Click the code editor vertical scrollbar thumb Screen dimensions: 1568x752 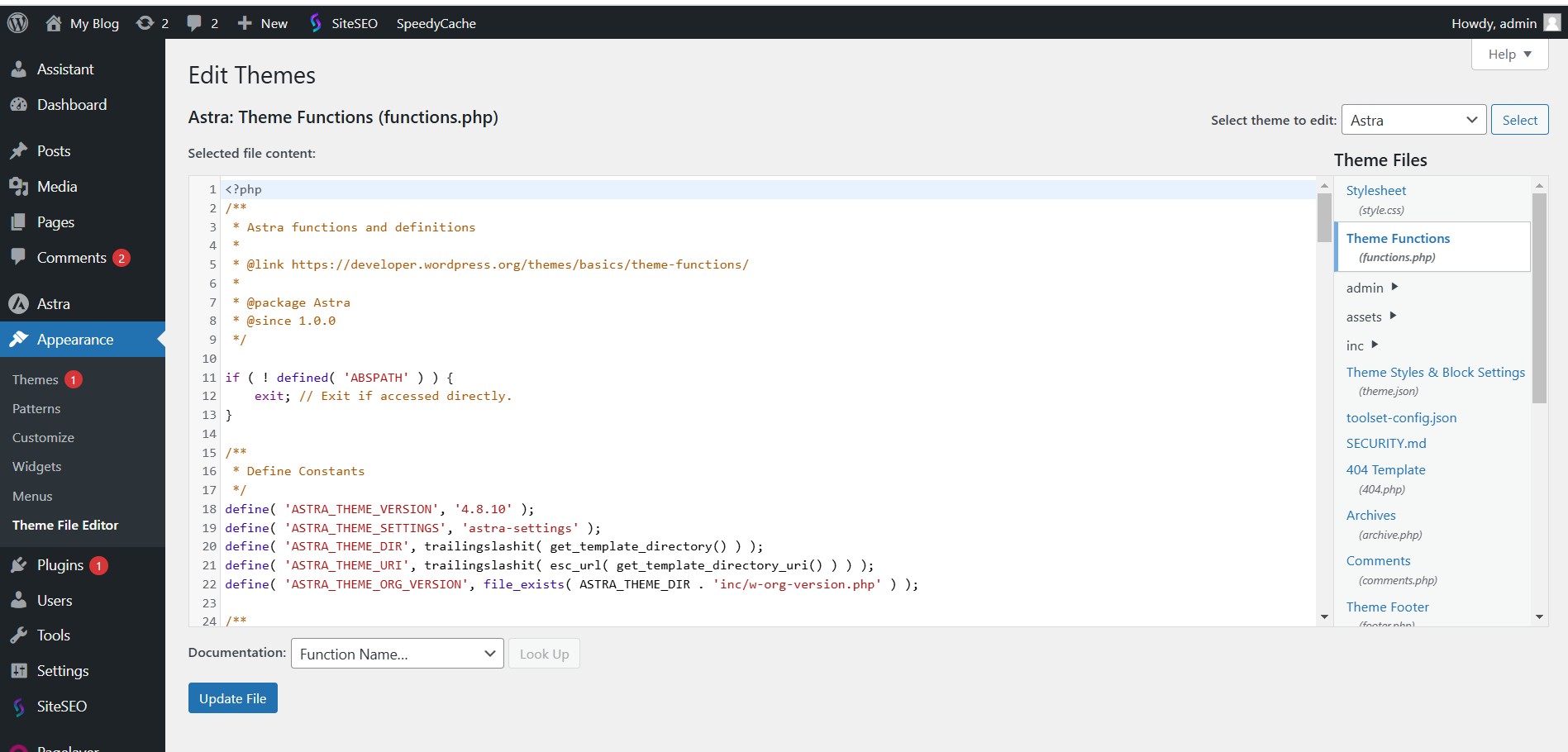click(1324, 217)
